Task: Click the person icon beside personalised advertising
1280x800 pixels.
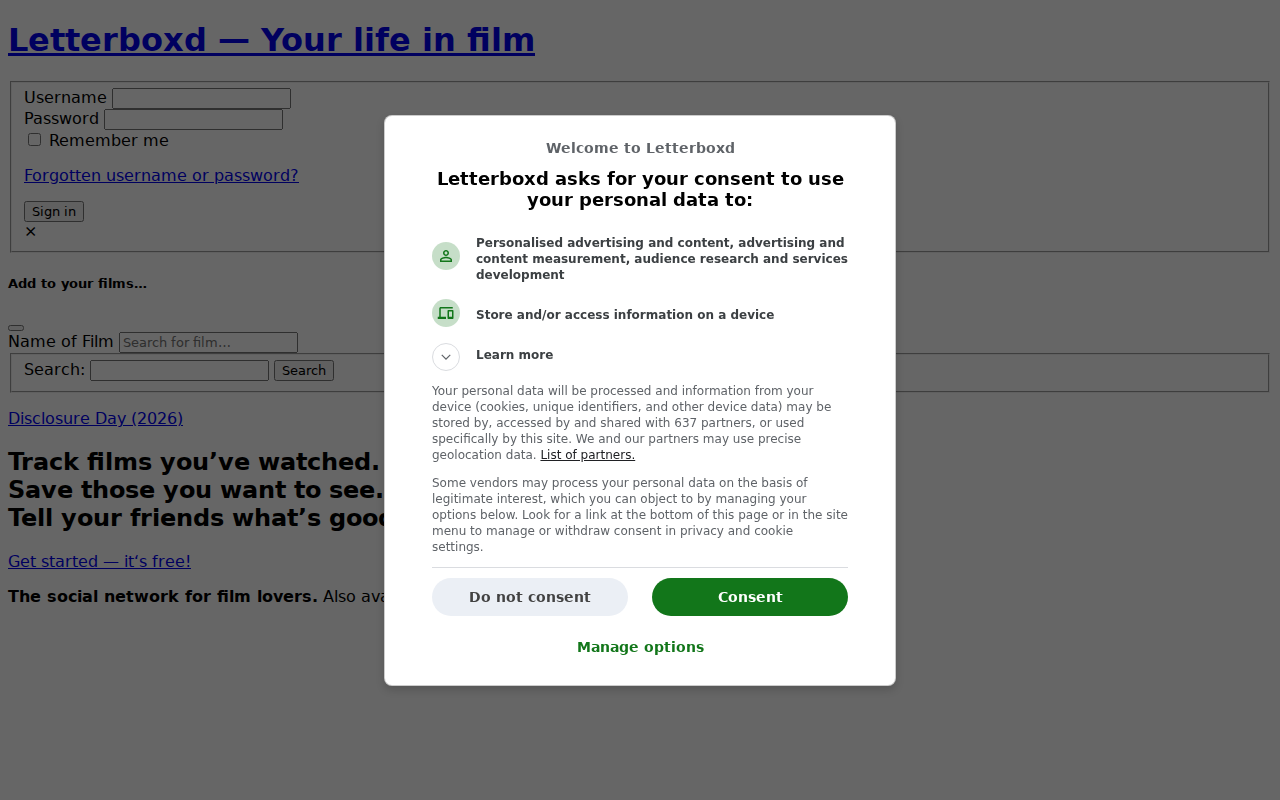Action: pyautogui.click(x=446, y=256)
